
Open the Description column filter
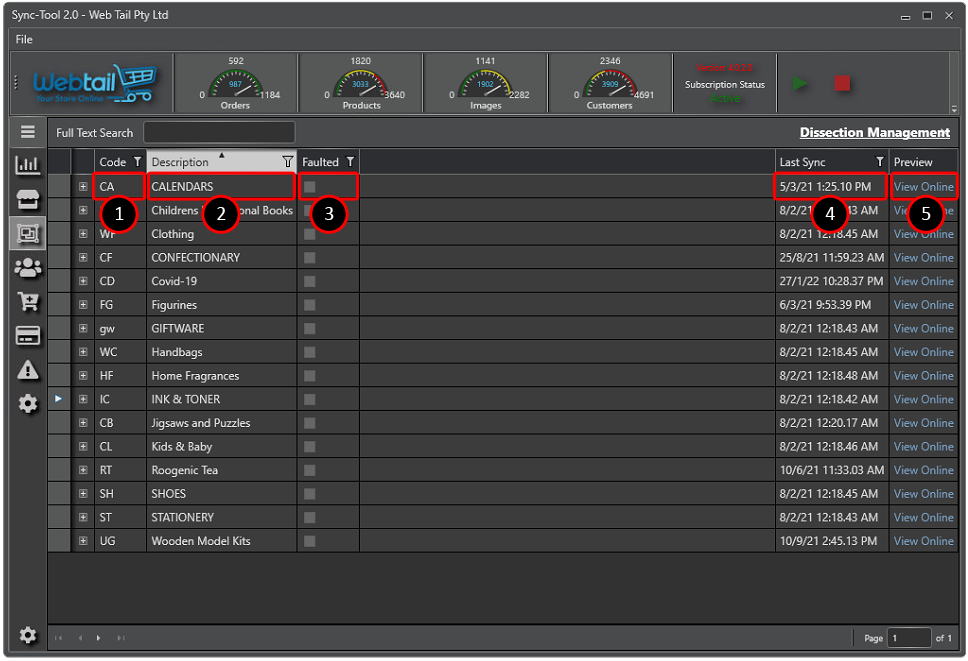point(287,162)
